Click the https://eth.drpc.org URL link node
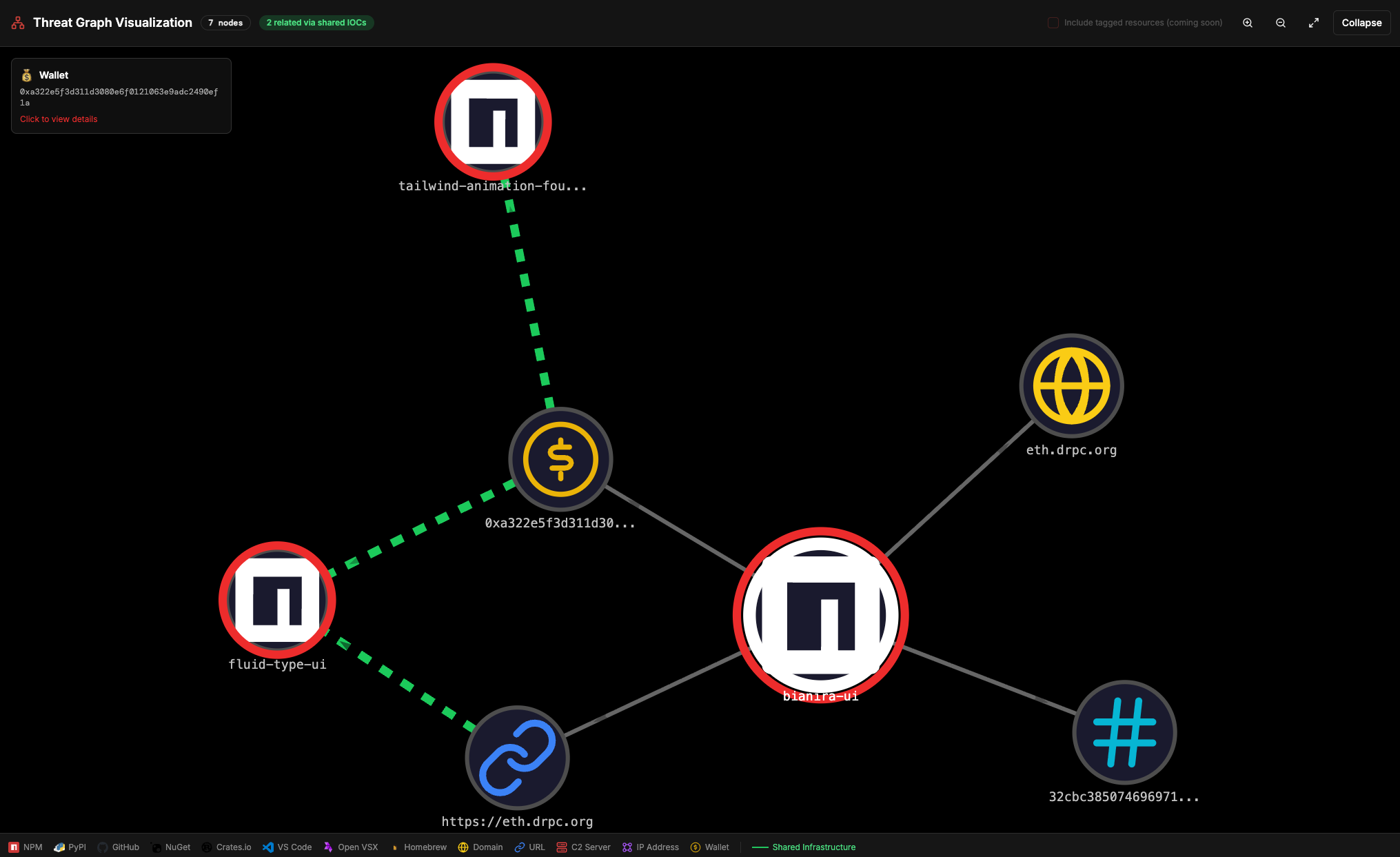Viewport: 1400px width, 857px height. pos(517,757)
